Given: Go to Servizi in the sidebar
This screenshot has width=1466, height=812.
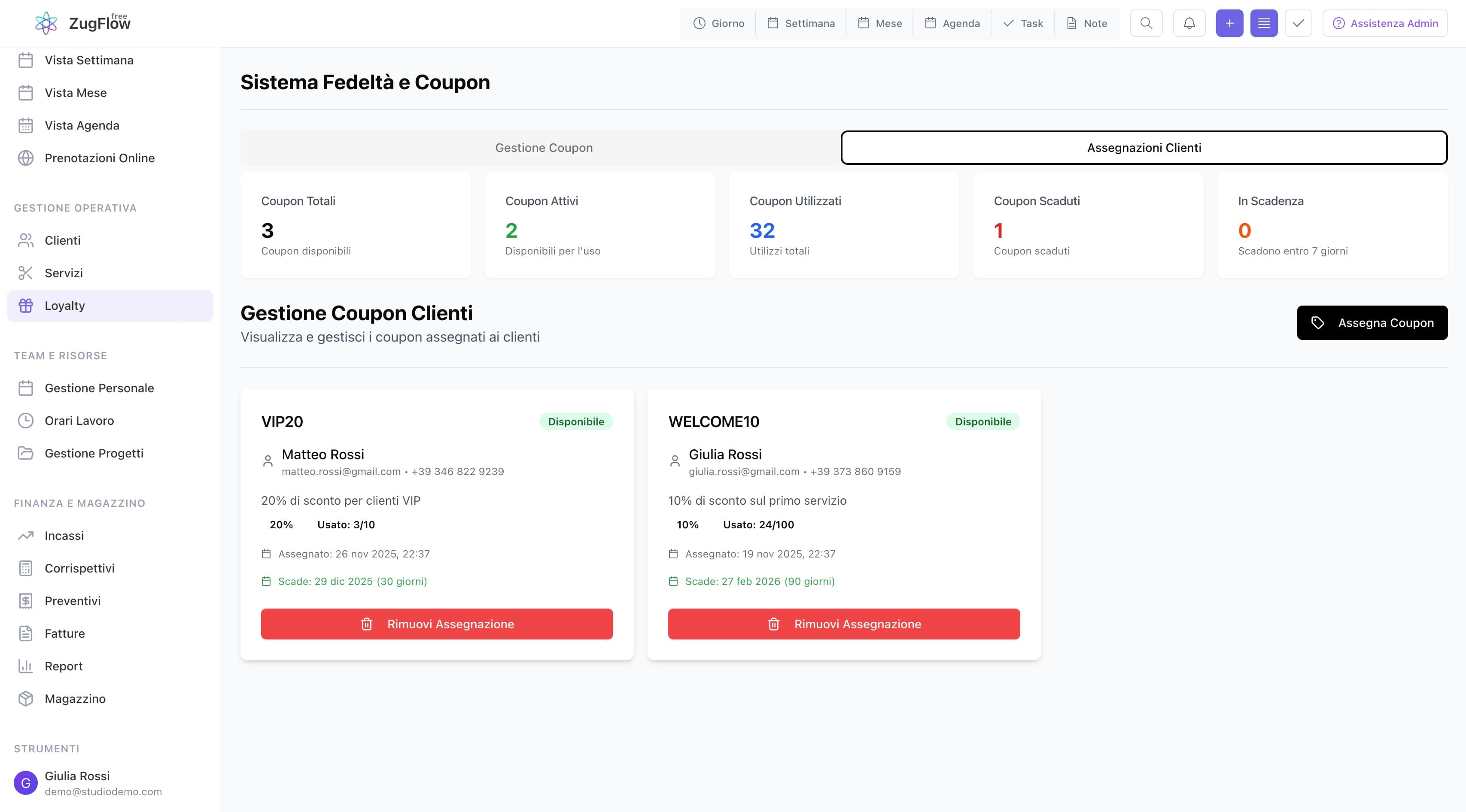Looking at the screenshot, I should [63, 273].
